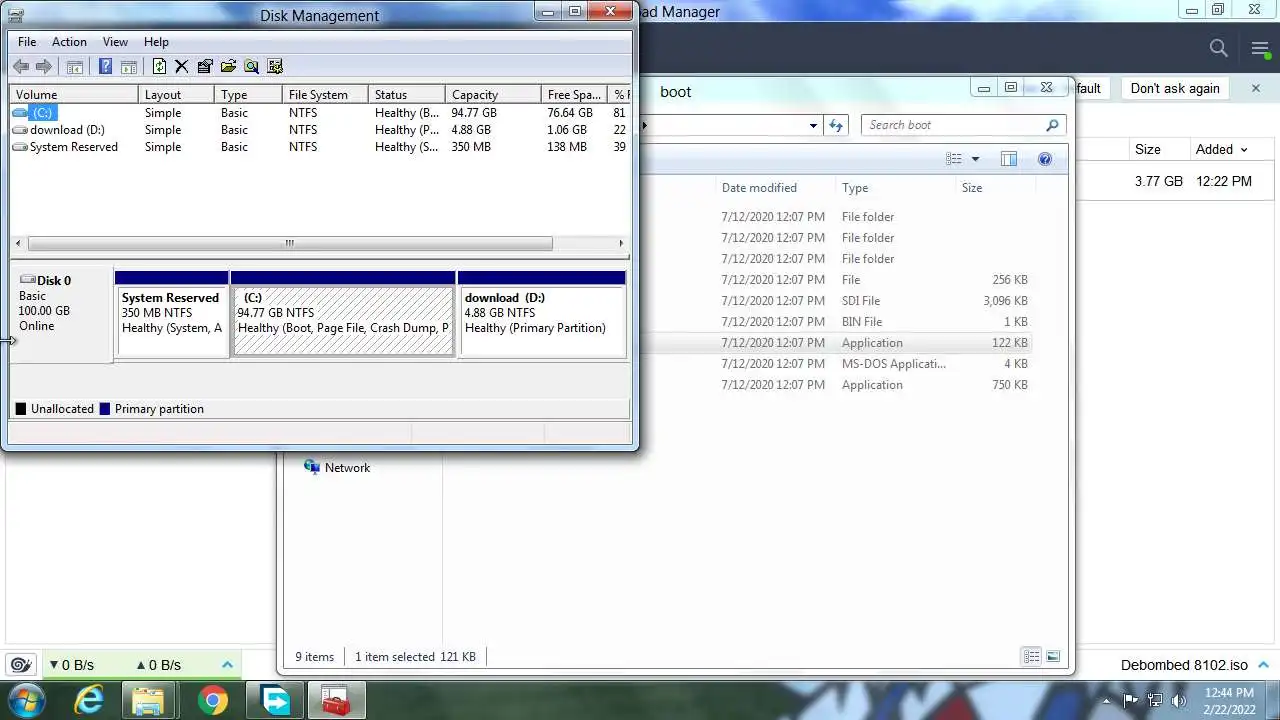The width and height of the screenshot is (1280, 720).
Task: Click the Back arrow in Disk Management toolbar
Action: pos(21,66)
